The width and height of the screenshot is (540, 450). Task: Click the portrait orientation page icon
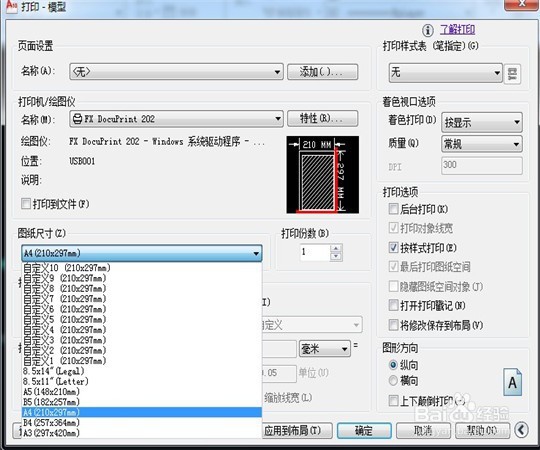click(512, 382)
